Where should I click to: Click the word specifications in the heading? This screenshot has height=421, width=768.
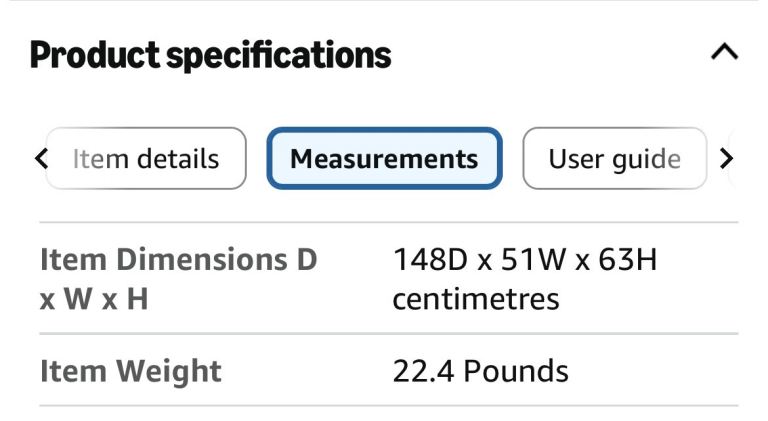coord(278,54)
